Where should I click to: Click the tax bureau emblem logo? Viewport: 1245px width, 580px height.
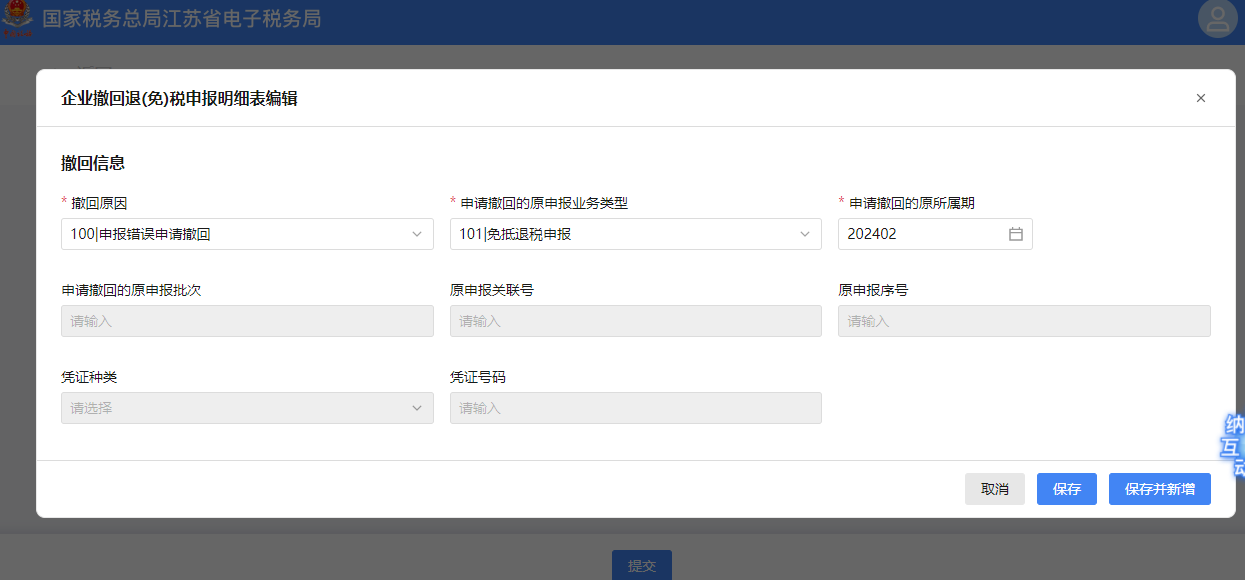pyautogui.click(x=17, y=20)
